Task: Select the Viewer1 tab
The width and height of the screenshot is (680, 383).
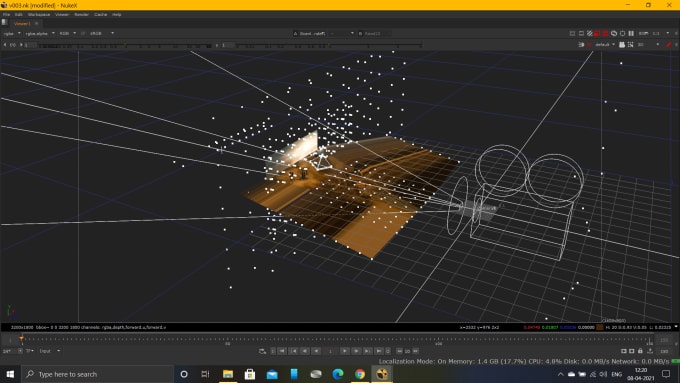Action: click(x=22, y=23)
